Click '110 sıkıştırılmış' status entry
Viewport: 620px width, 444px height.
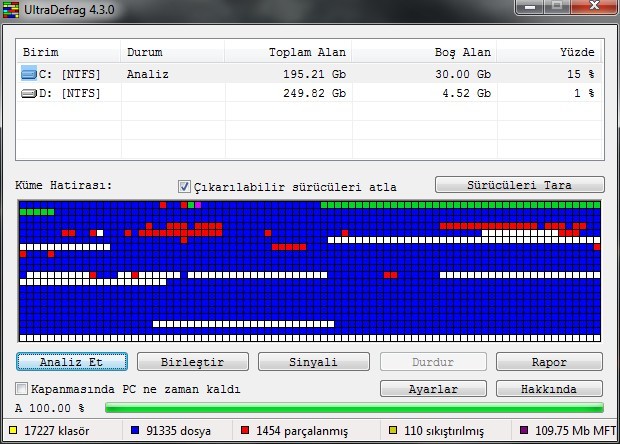(x=444, y=431)
